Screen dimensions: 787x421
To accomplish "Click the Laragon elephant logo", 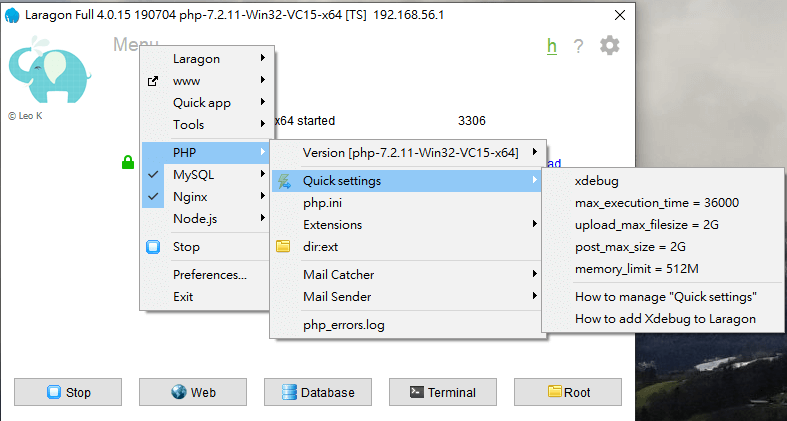I will click(49, 69).
